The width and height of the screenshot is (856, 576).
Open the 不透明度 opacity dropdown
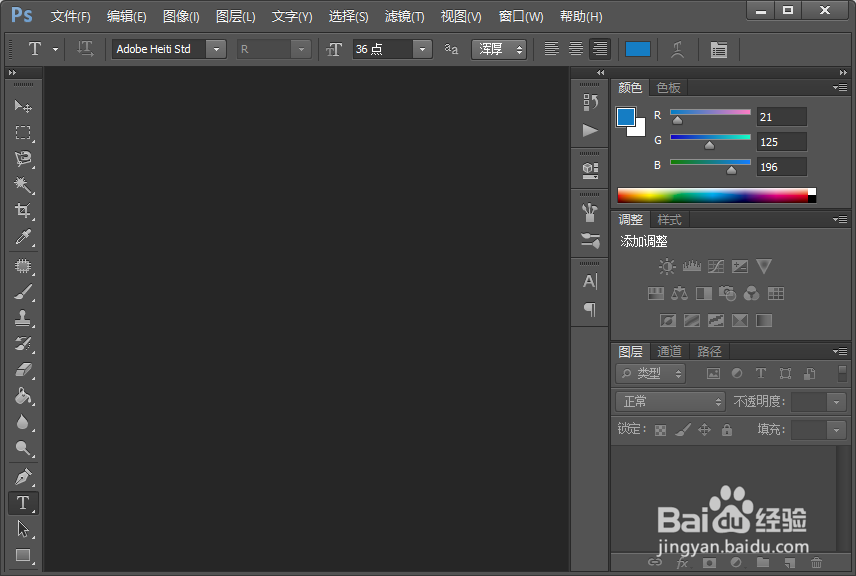pos(836,402)
